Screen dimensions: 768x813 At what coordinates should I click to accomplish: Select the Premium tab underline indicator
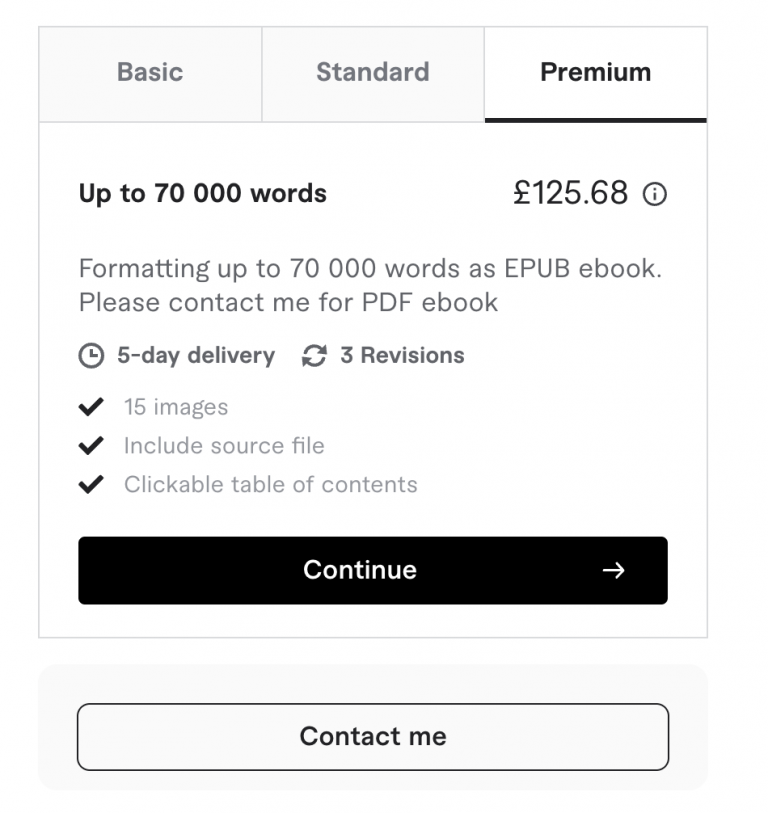[x=596, y=118]
